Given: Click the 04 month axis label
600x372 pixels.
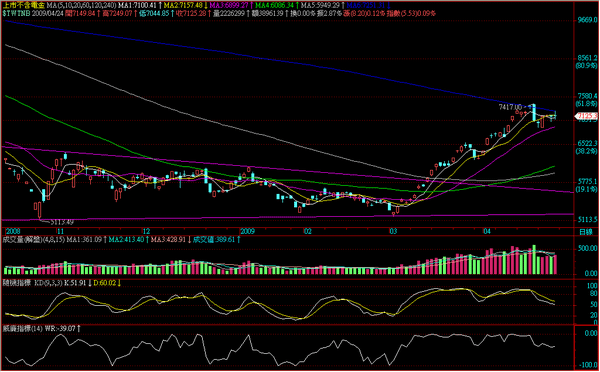Looking at the screenshot, I should click(487, 232).
